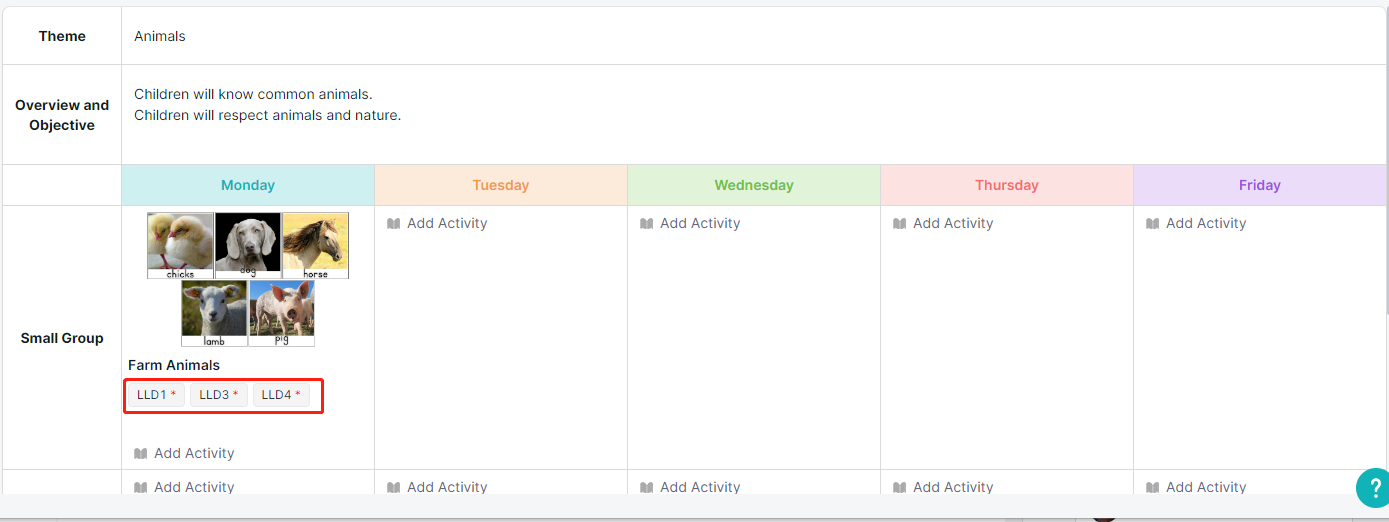Open the teal help question mark icon
Viewport: 1389px width, 522px height.
coord(1371,488)
